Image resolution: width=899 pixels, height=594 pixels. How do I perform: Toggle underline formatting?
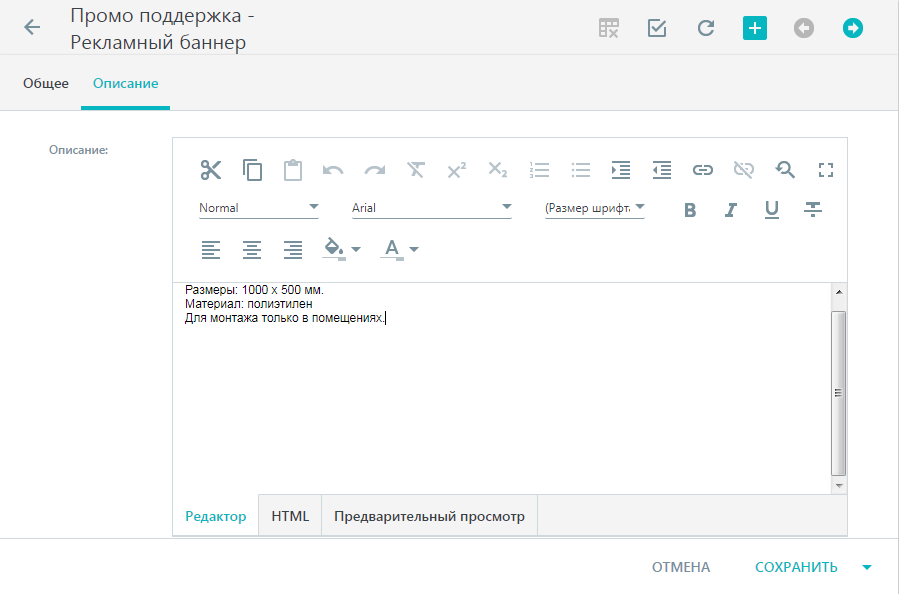click(772, 210)
